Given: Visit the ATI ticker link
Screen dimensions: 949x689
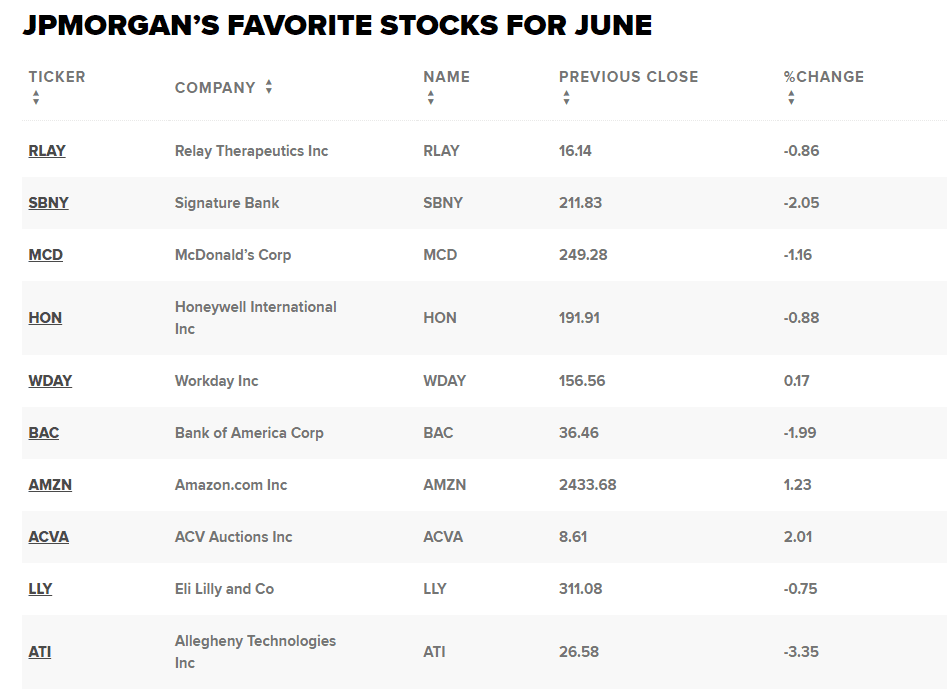Looking at the screenshot, I should pyautogui.click(x=40, y=652).
